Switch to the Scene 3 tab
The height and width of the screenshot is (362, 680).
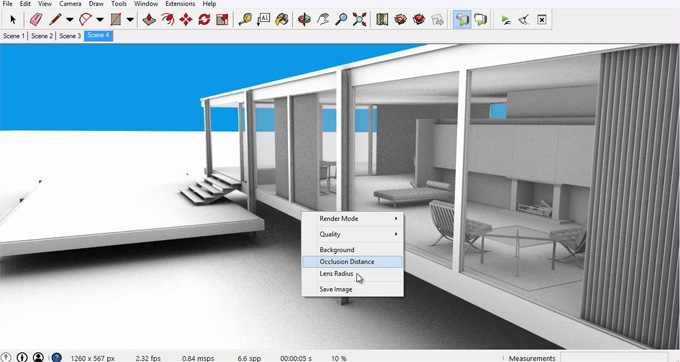pyautogui.click(x=70, y=36)
